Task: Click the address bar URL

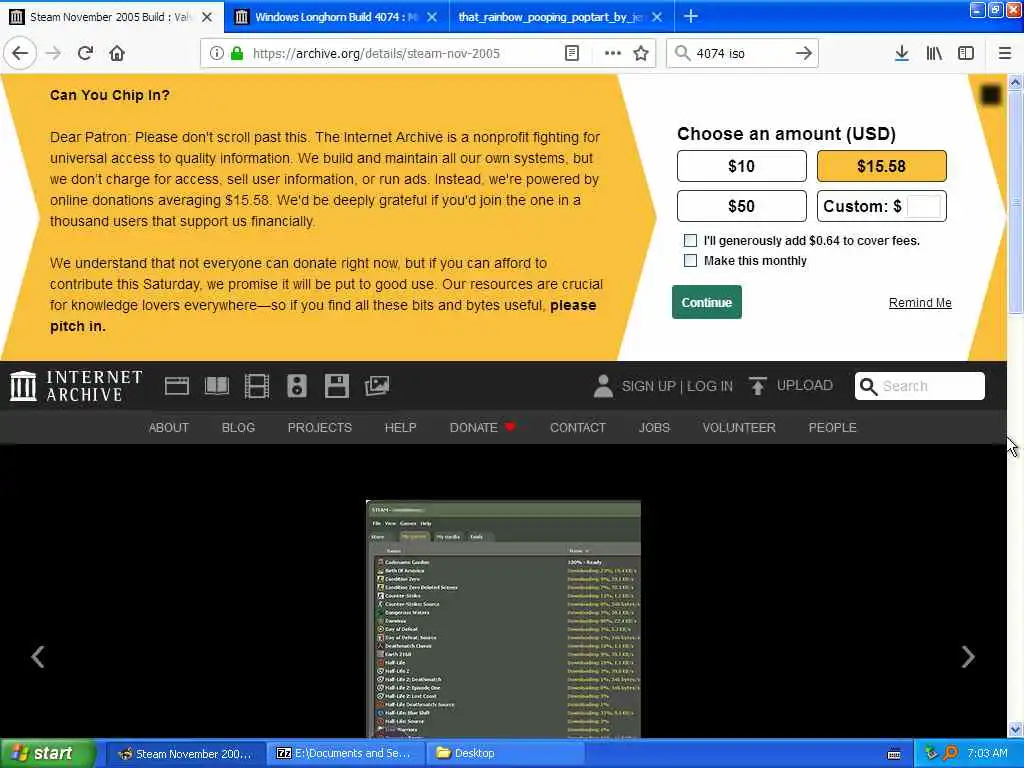Action: tap(376, 54)
